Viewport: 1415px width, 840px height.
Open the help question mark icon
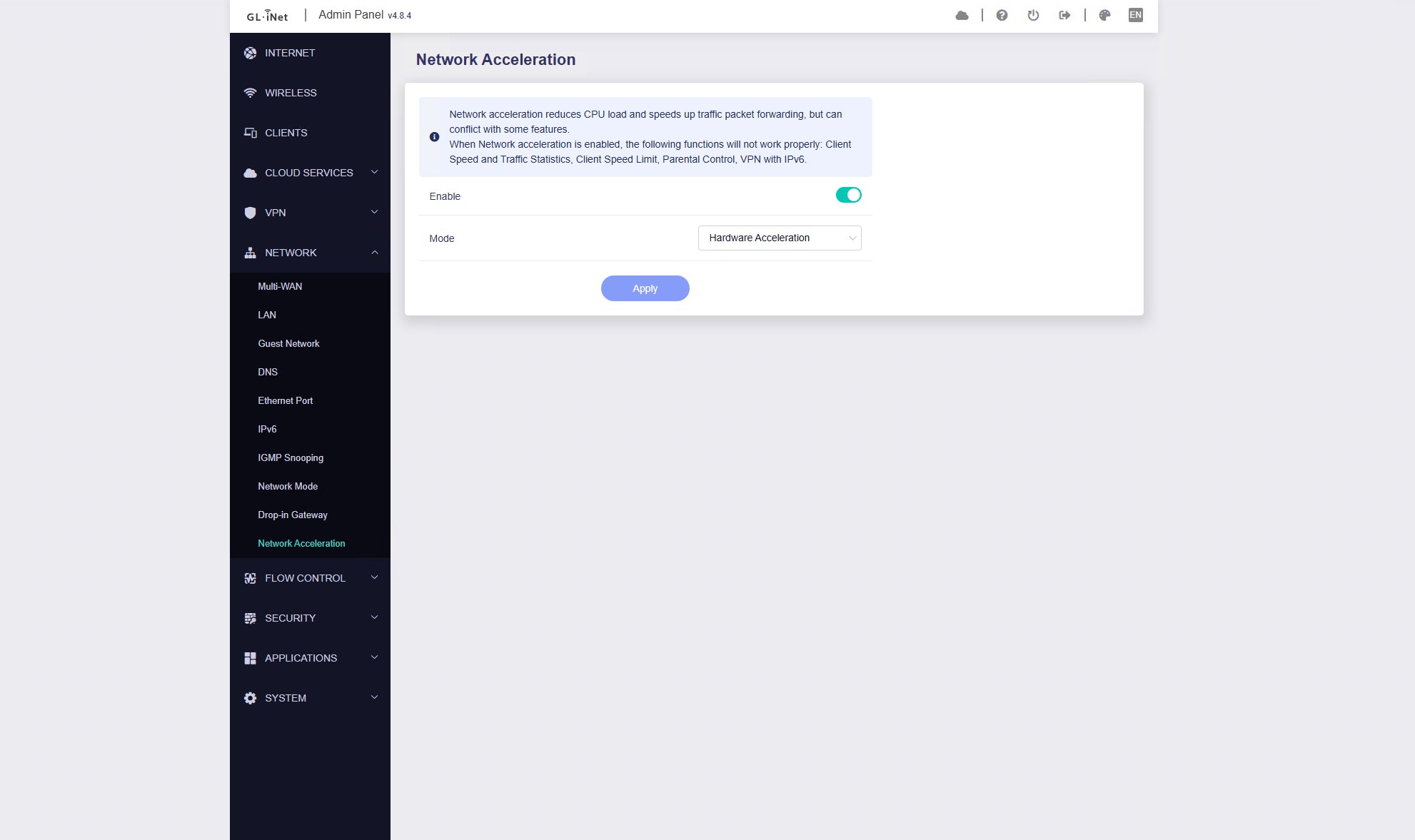(x=1002, y=15)
